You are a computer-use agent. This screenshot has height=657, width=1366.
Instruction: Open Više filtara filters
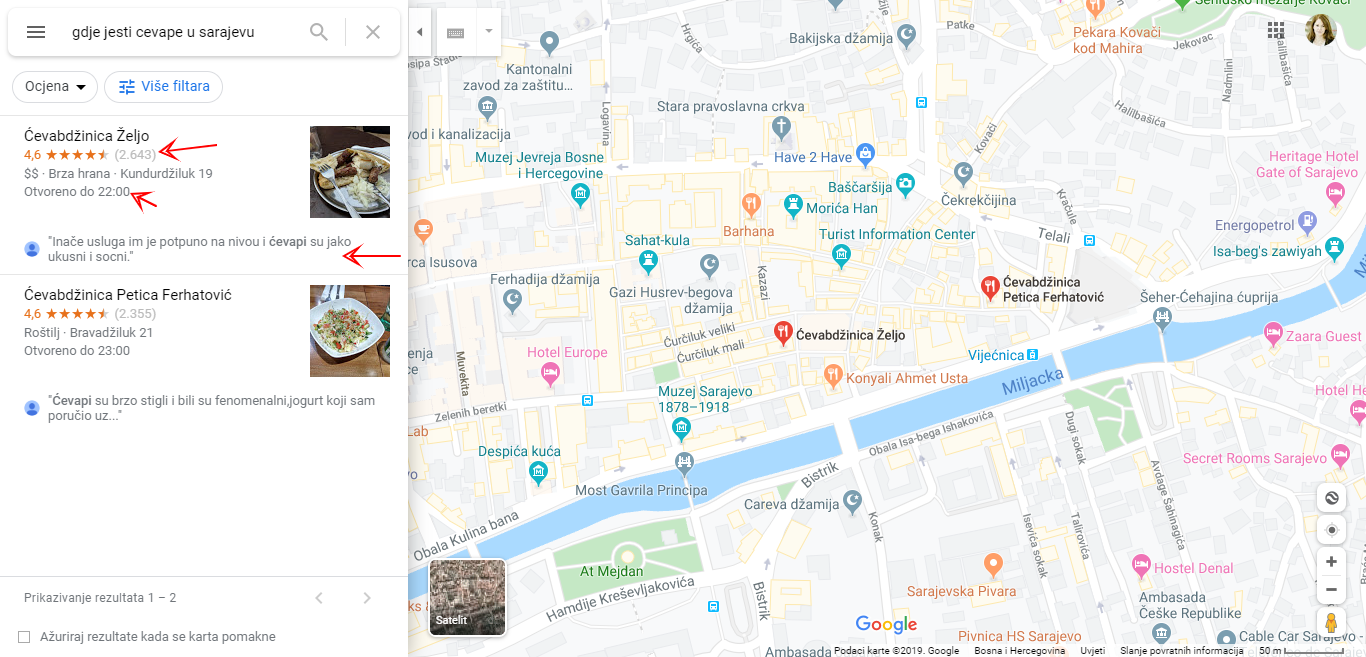point(164,87)
